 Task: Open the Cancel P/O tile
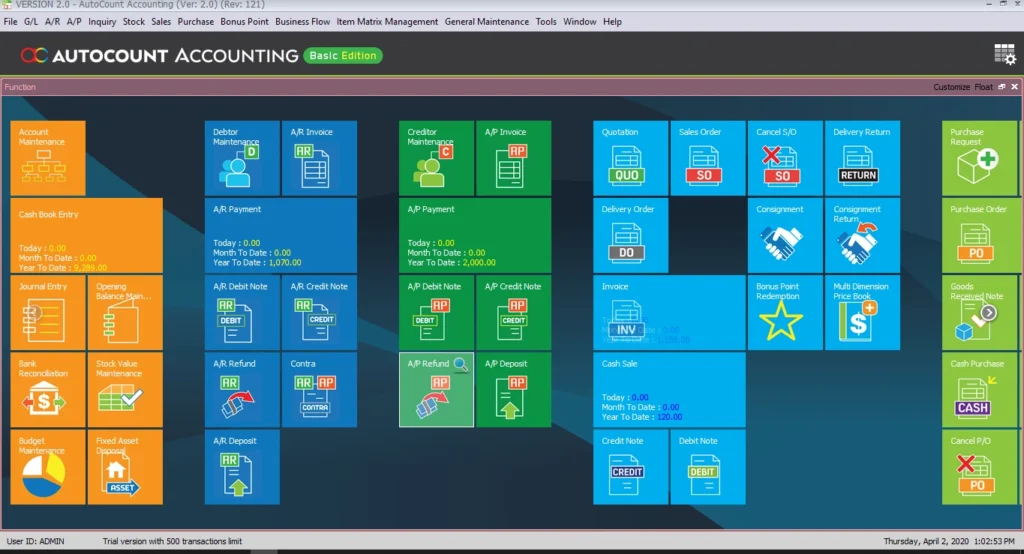[x=980, y=466]
